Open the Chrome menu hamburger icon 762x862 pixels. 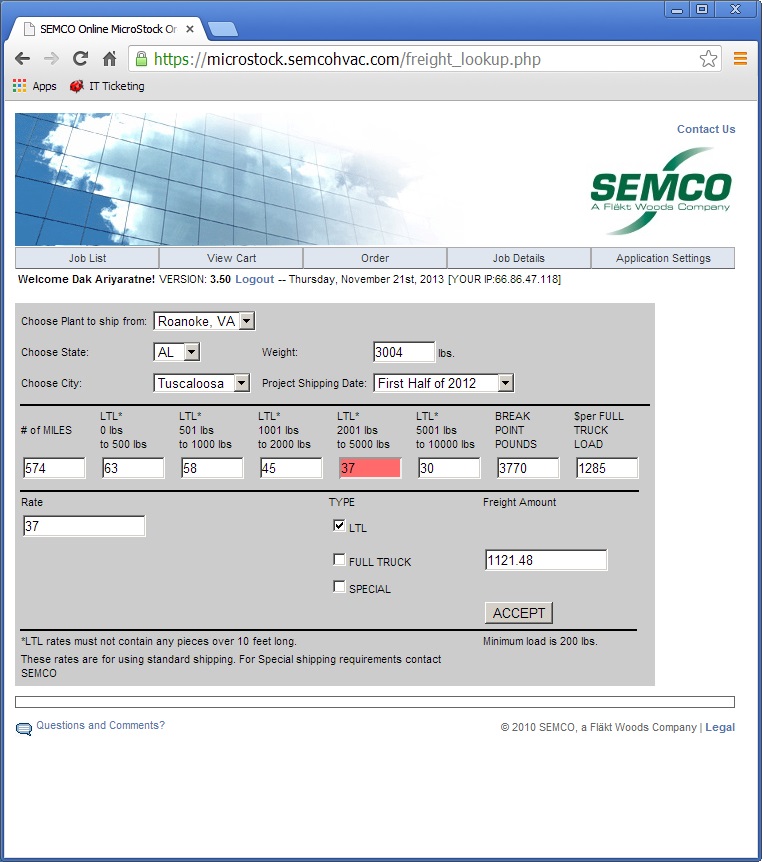point(741,59)
